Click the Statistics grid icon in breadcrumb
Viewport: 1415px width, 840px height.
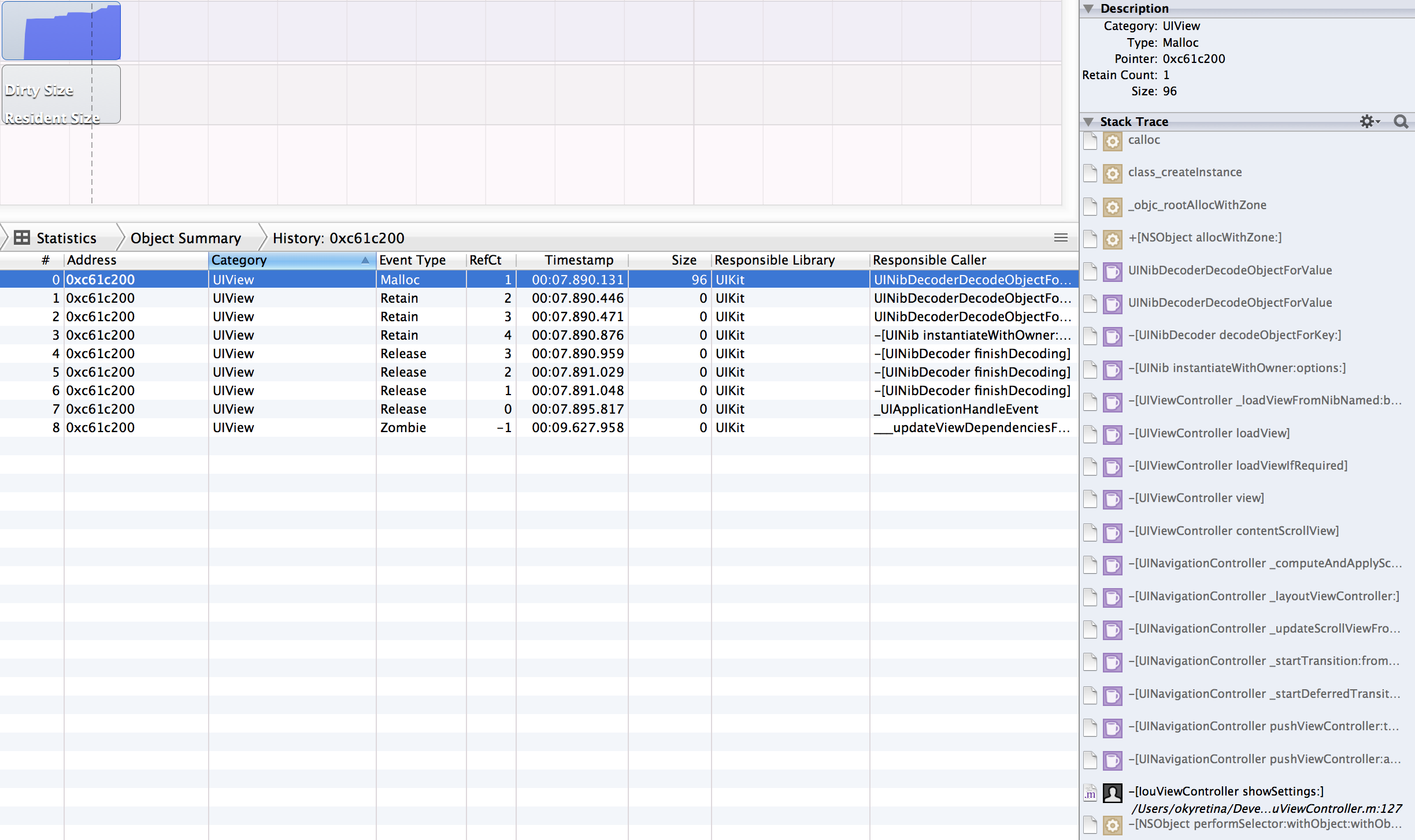[x=22, y=238]
